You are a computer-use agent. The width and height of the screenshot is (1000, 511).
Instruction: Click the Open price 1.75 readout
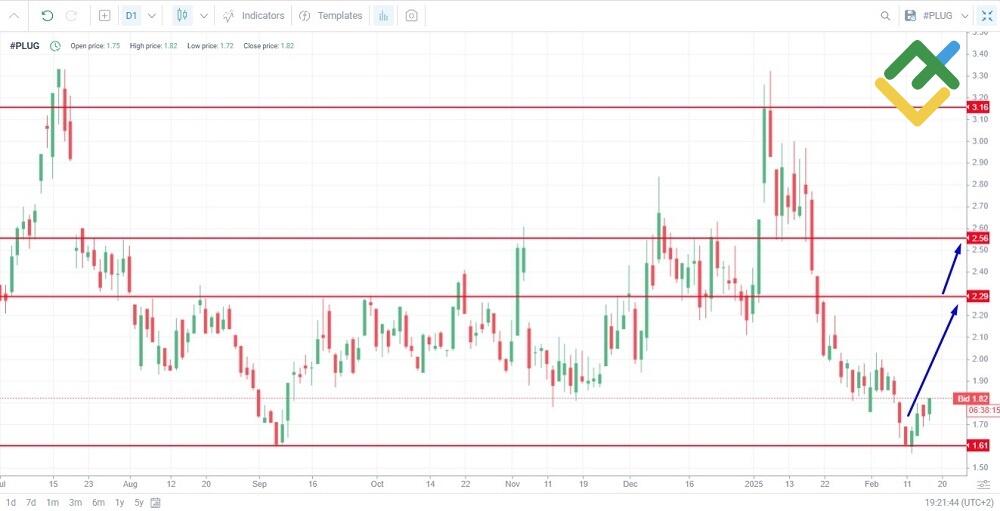click(95, 46)
